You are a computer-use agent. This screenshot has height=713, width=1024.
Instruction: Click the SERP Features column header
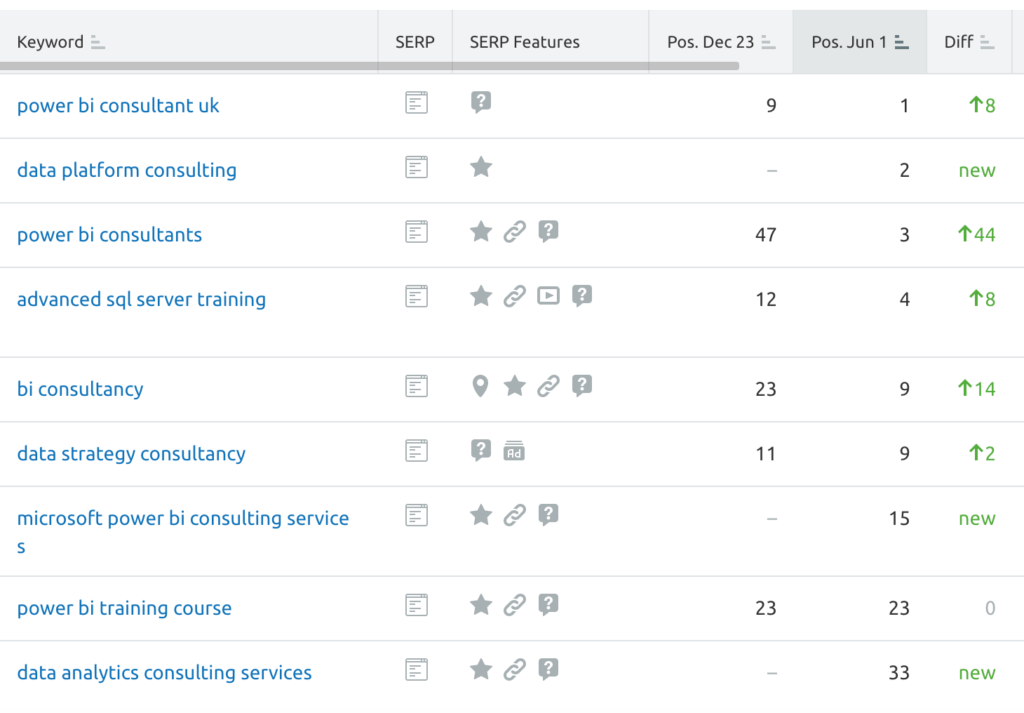[x=524, y=42]
